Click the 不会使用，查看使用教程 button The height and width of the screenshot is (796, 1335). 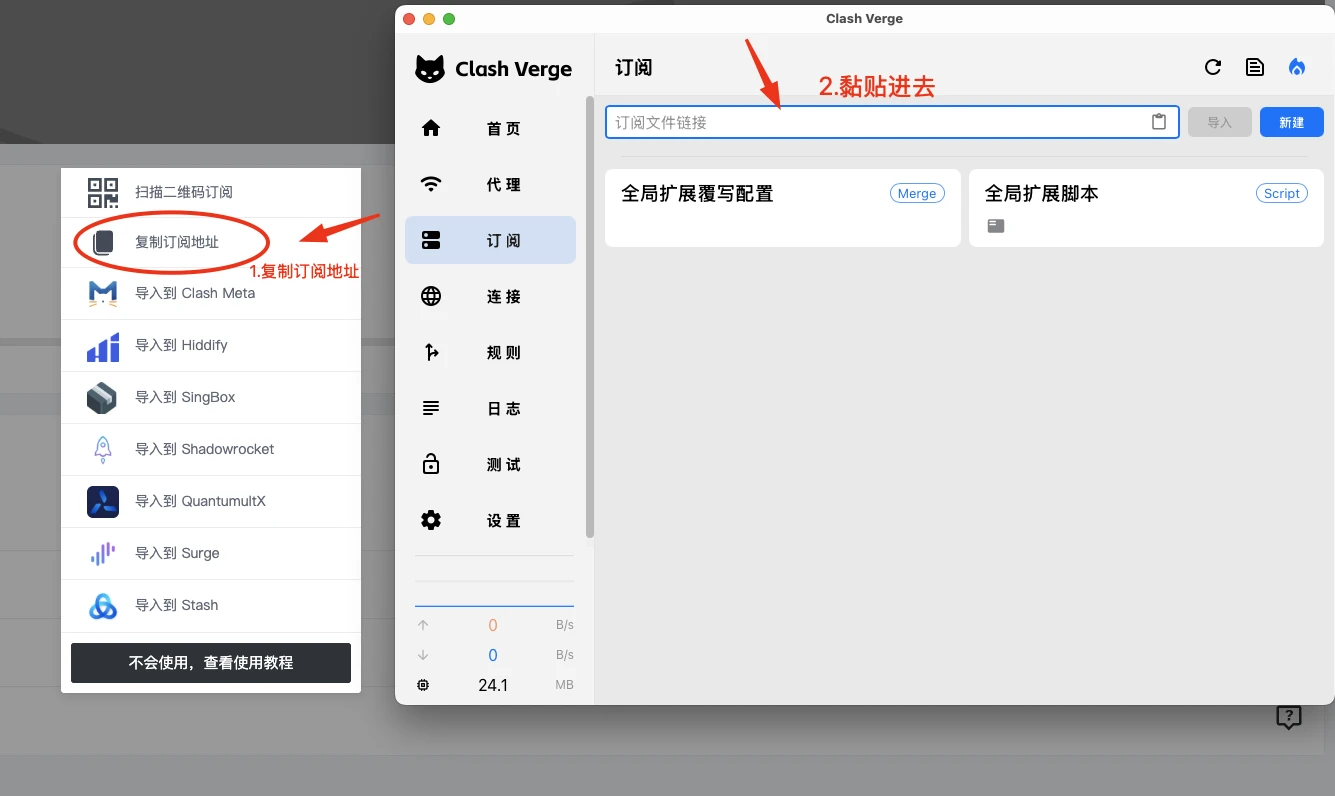click(210, 662)
